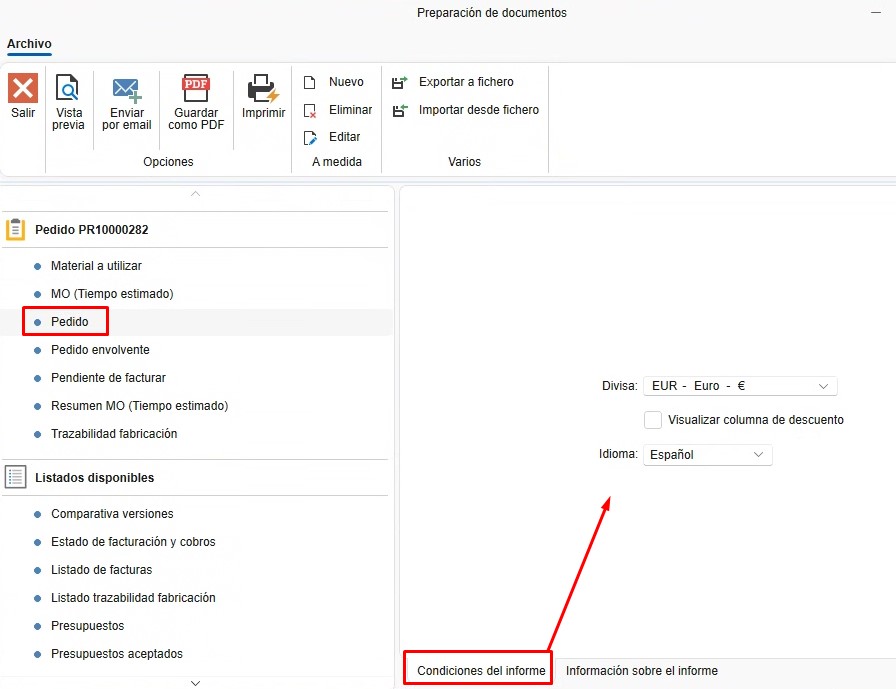Select Presupuestos aceptados listing
This screenshot has height=689, width=896.
(117, 654)
